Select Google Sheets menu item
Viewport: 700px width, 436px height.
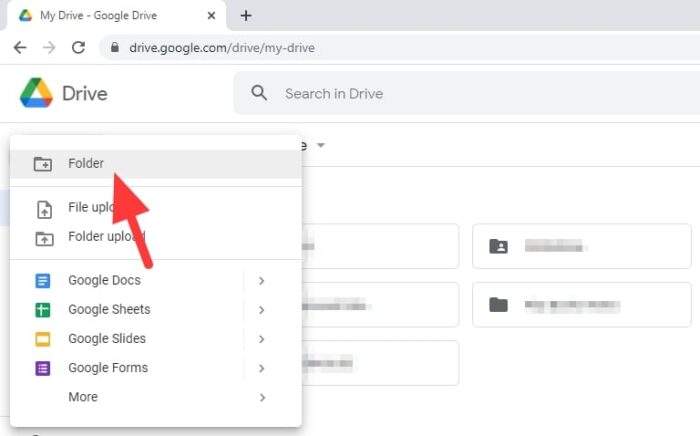[156, 309]
